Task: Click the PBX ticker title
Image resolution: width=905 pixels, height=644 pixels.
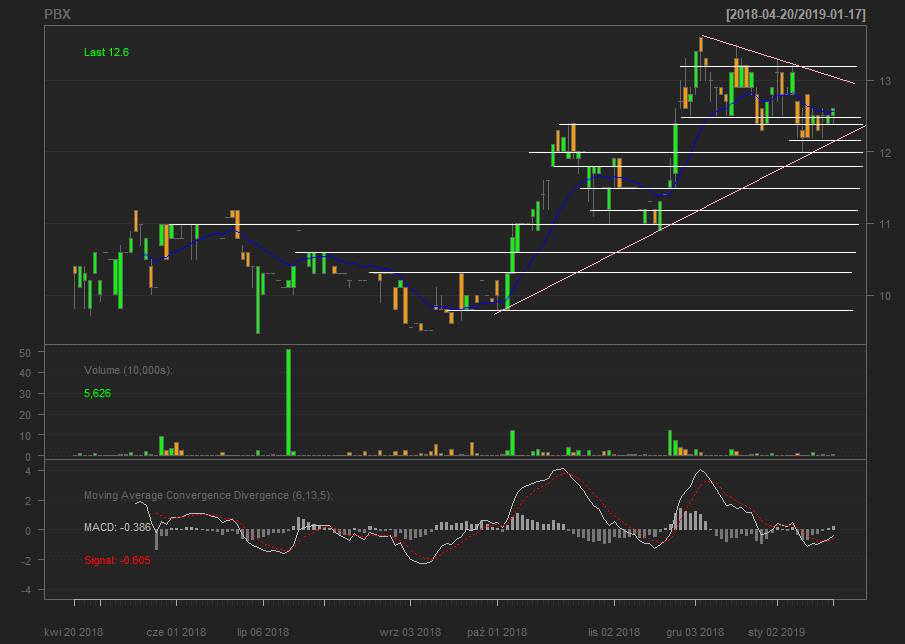Action: tap(58, 14)
